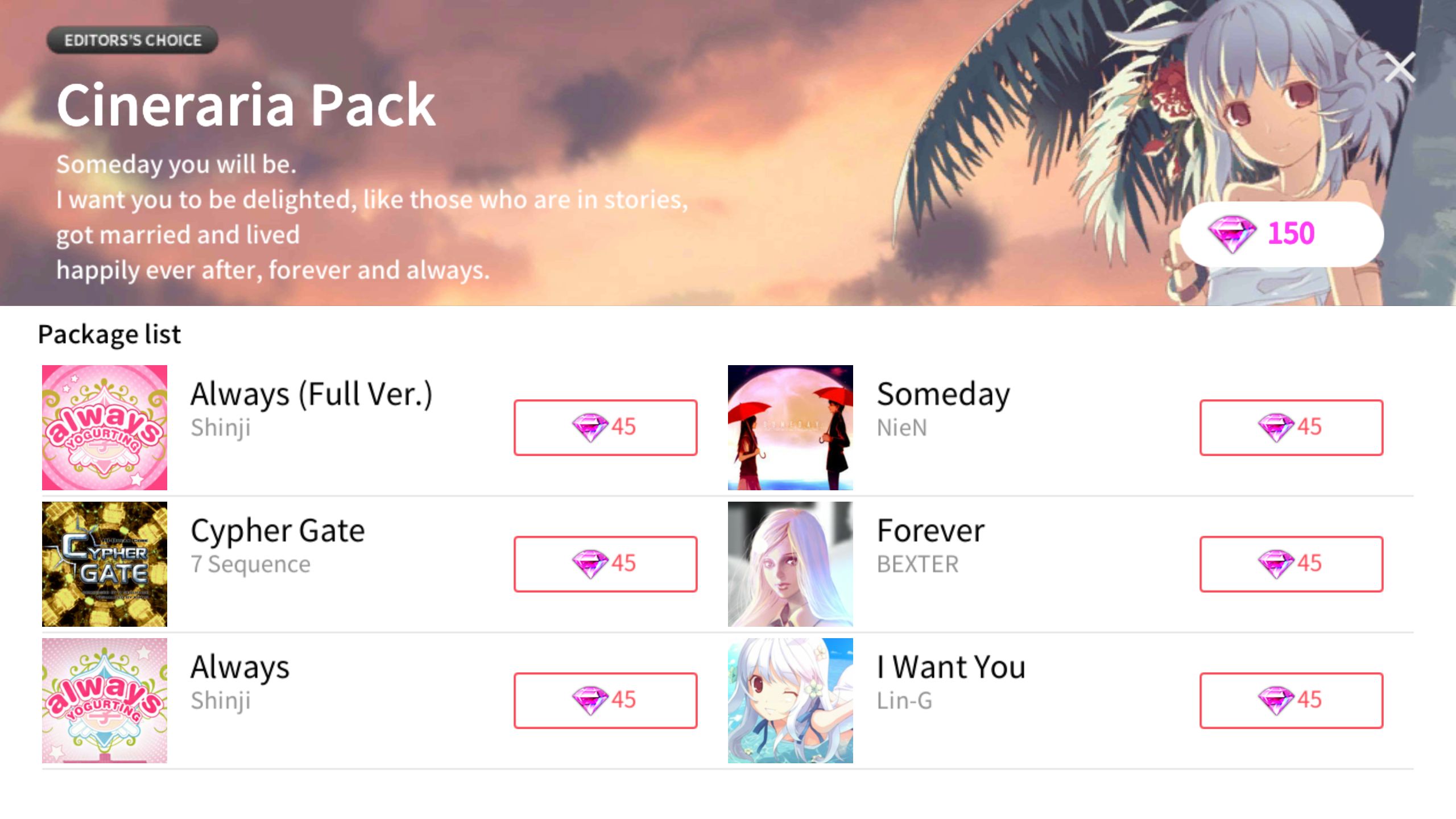
Task: Select the I Want You song title
Action: pos(951,667)
